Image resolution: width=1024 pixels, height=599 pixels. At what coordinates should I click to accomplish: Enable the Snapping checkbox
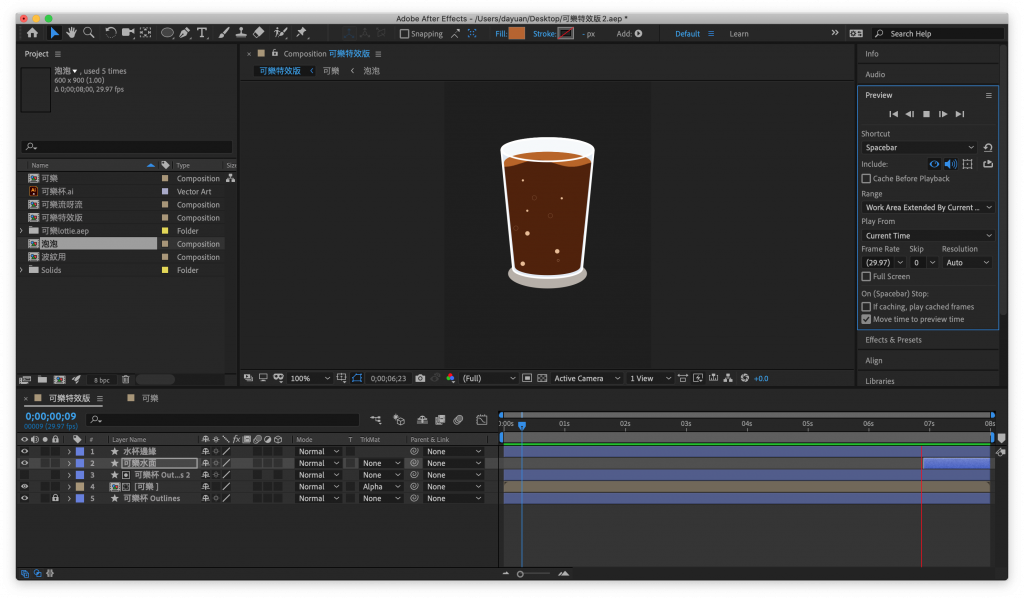404,34
